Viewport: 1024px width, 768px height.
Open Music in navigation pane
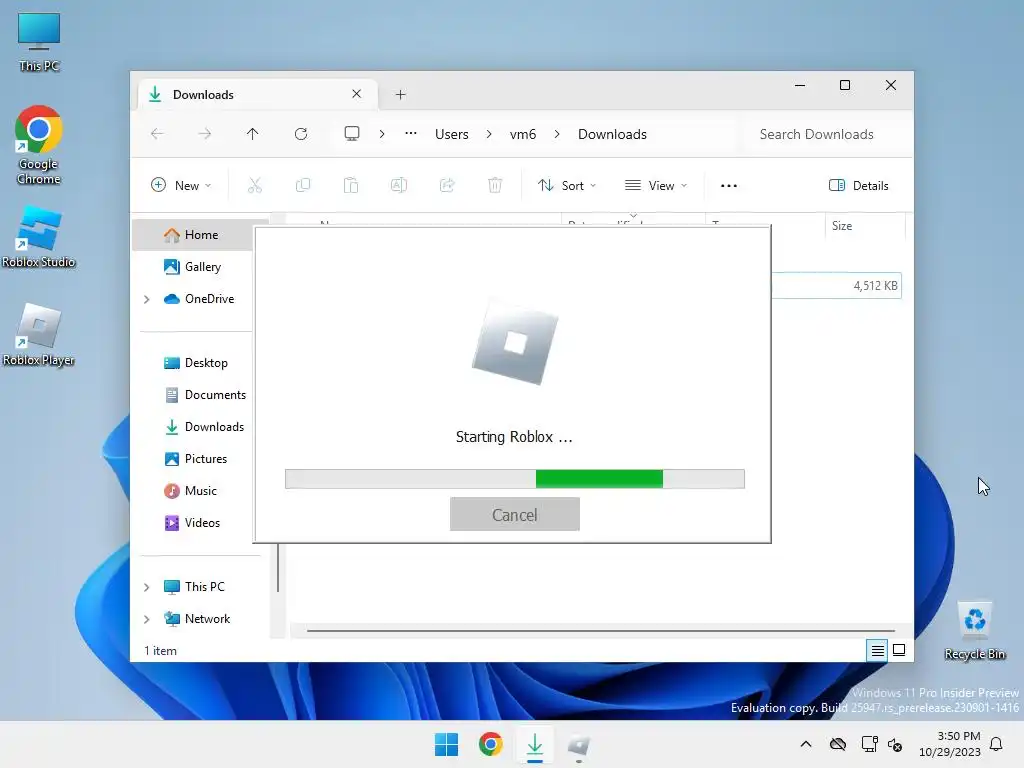(193, 491)
